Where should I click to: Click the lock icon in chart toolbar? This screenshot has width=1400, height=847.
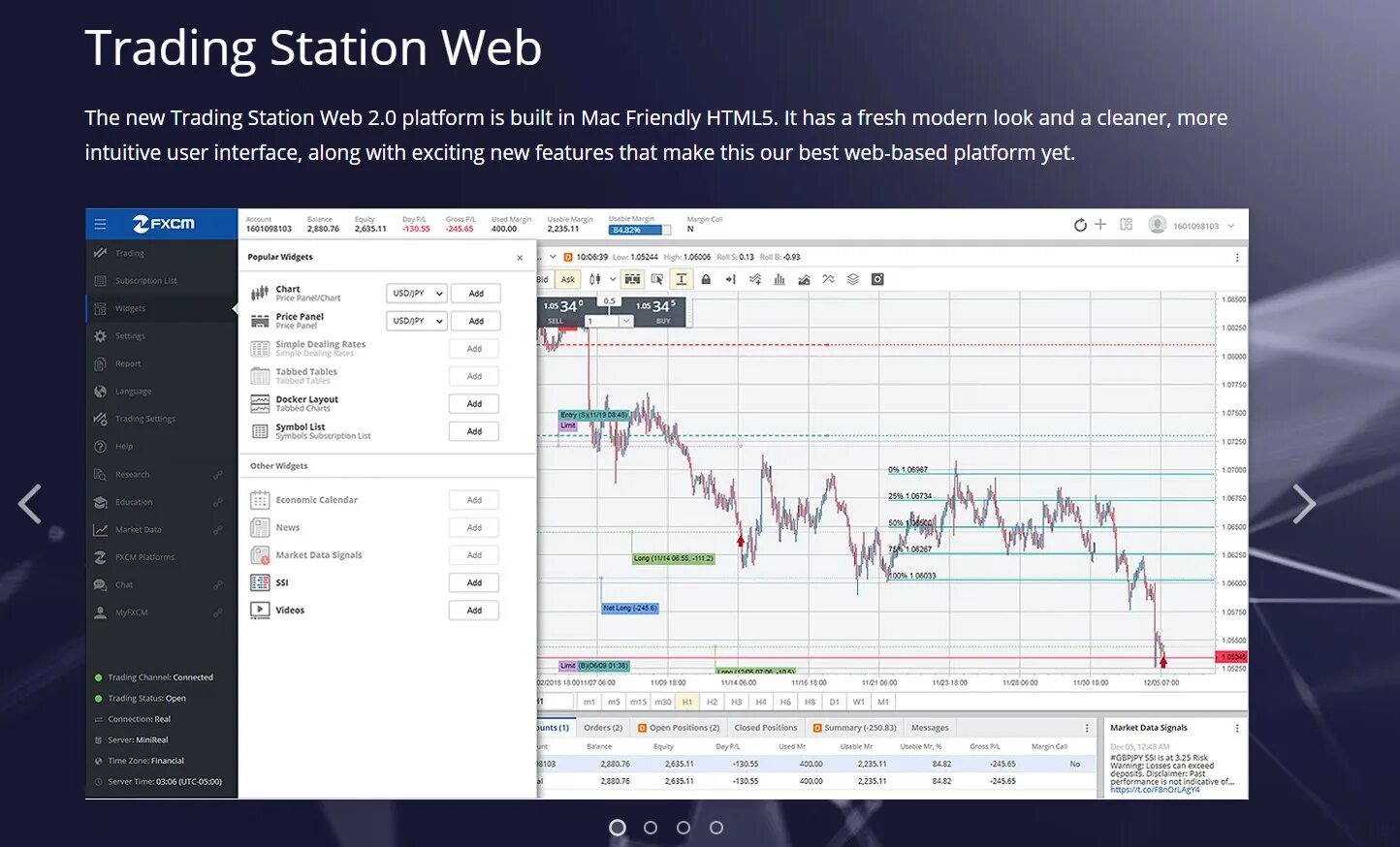pos(706,279)
